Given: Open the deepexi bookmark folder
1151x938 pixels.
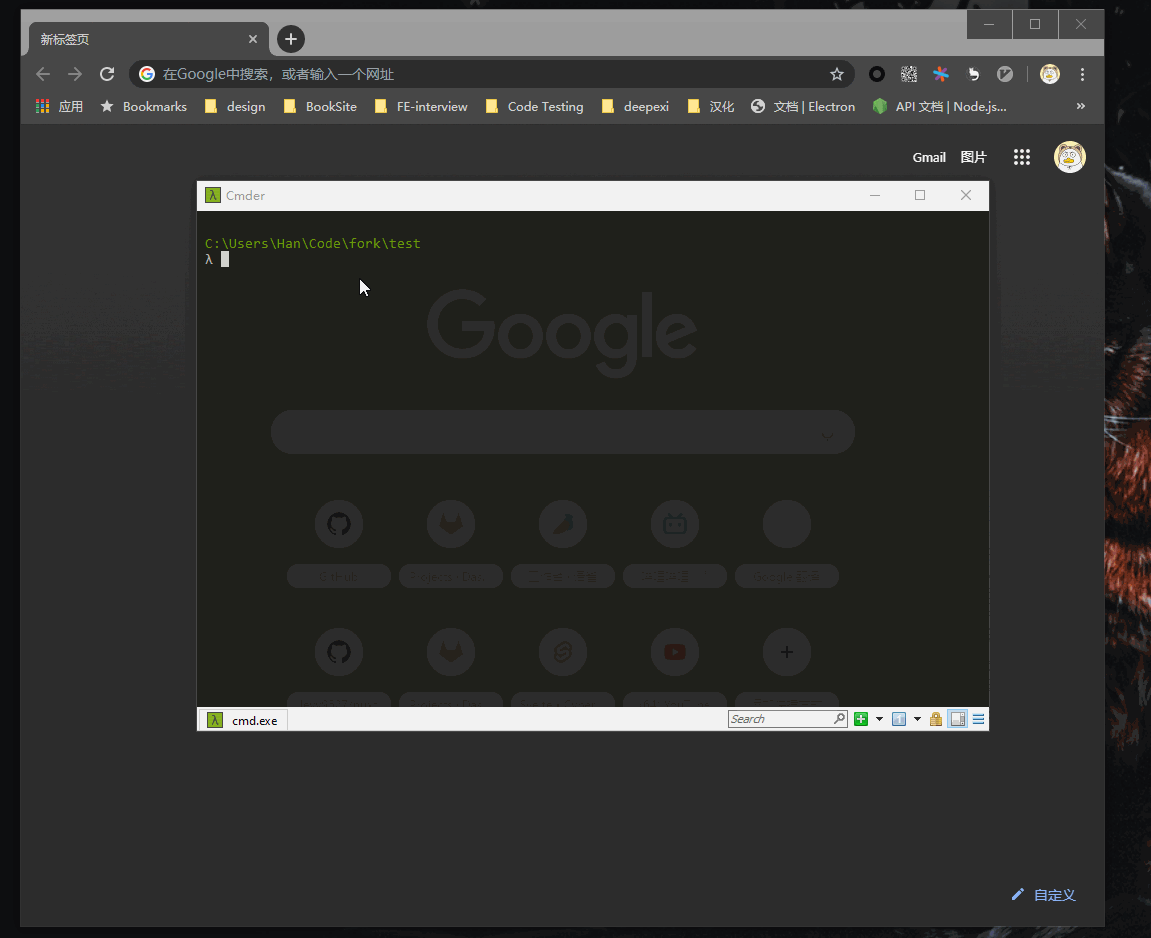Looking at the screenshot, I should coord(636,106).
